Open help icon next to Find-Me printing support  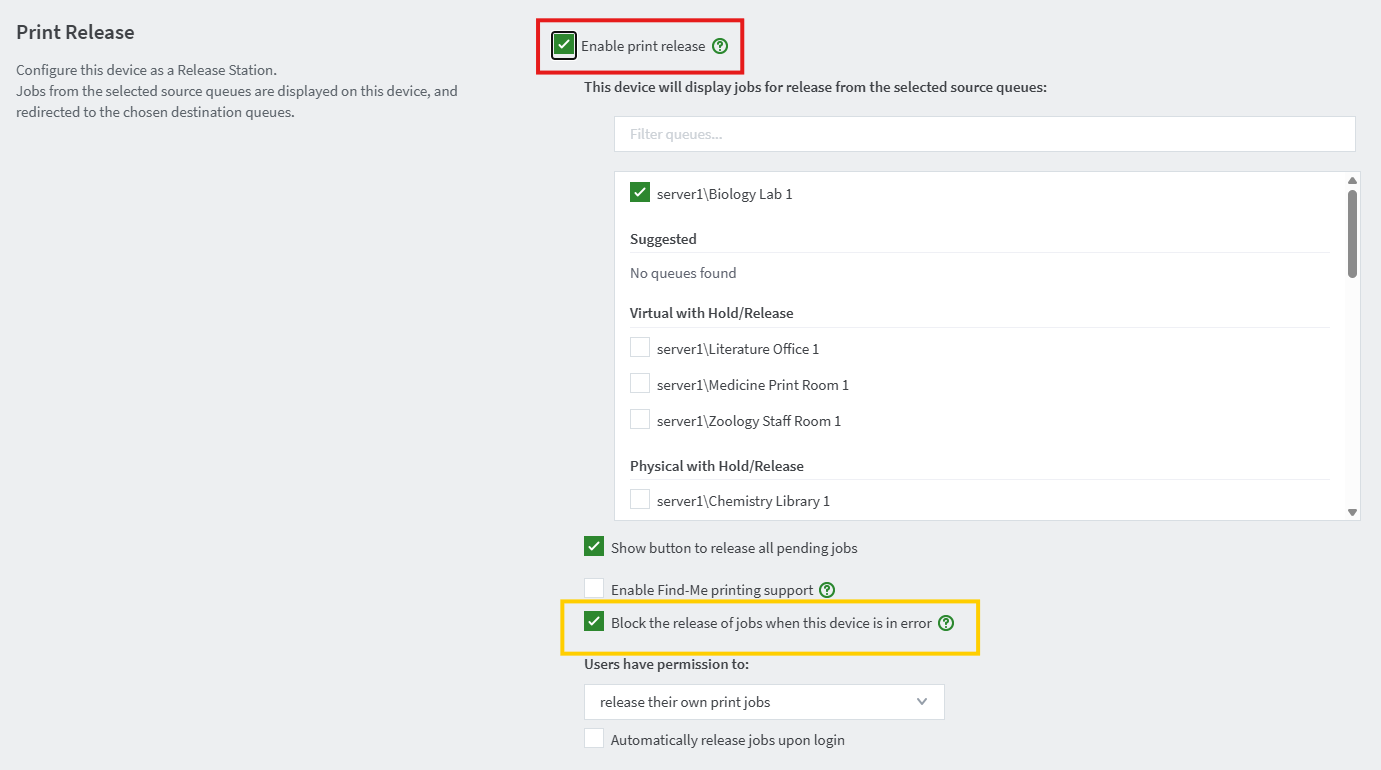827,590
